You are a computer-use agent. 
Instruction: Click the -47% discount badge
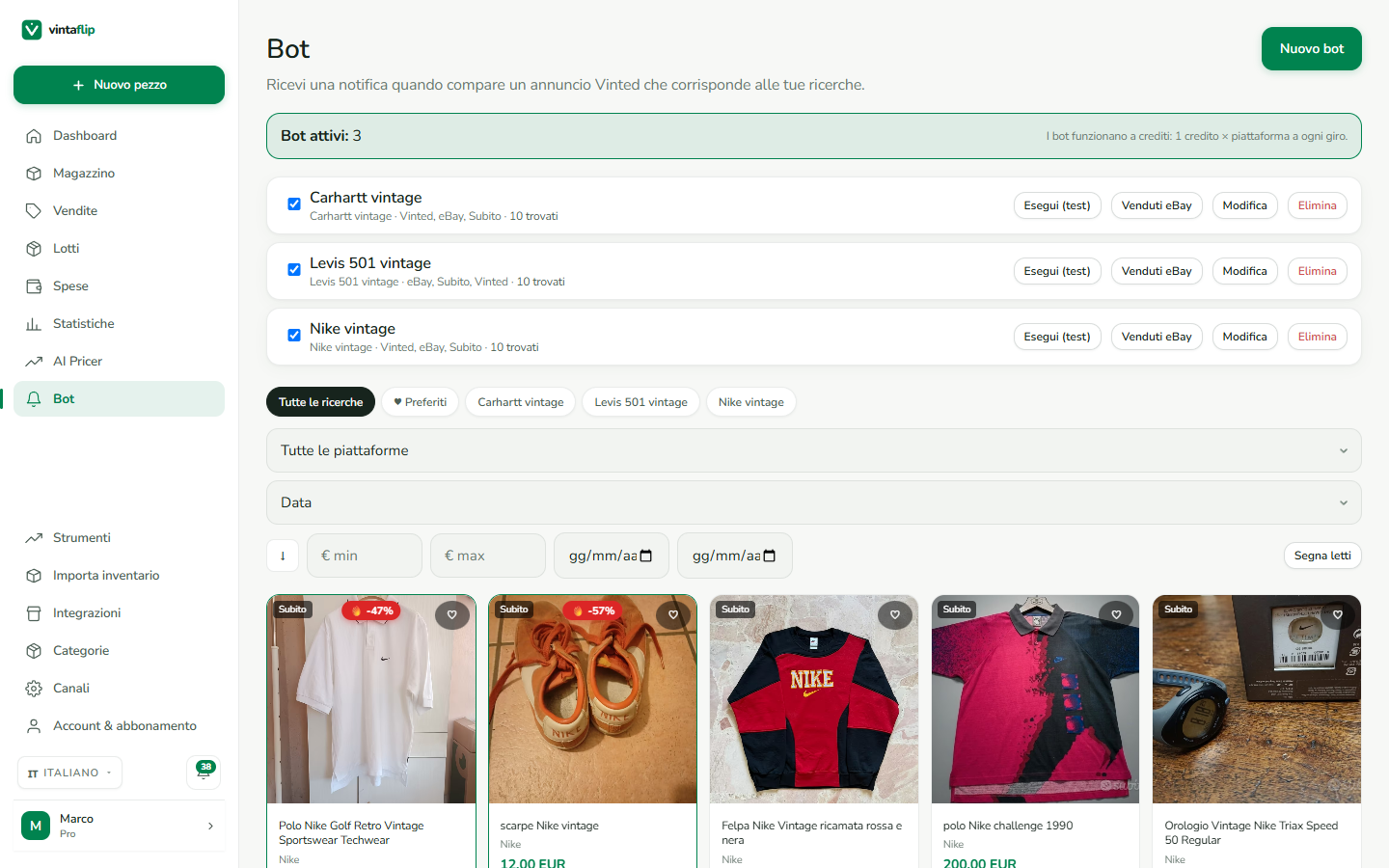point(372,610)
